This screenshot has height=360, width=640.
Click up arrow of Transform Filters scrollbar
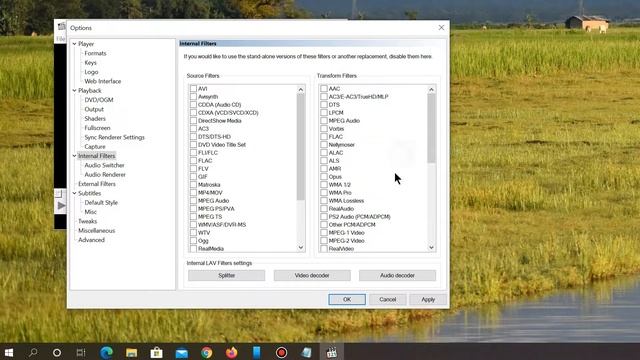431,89
